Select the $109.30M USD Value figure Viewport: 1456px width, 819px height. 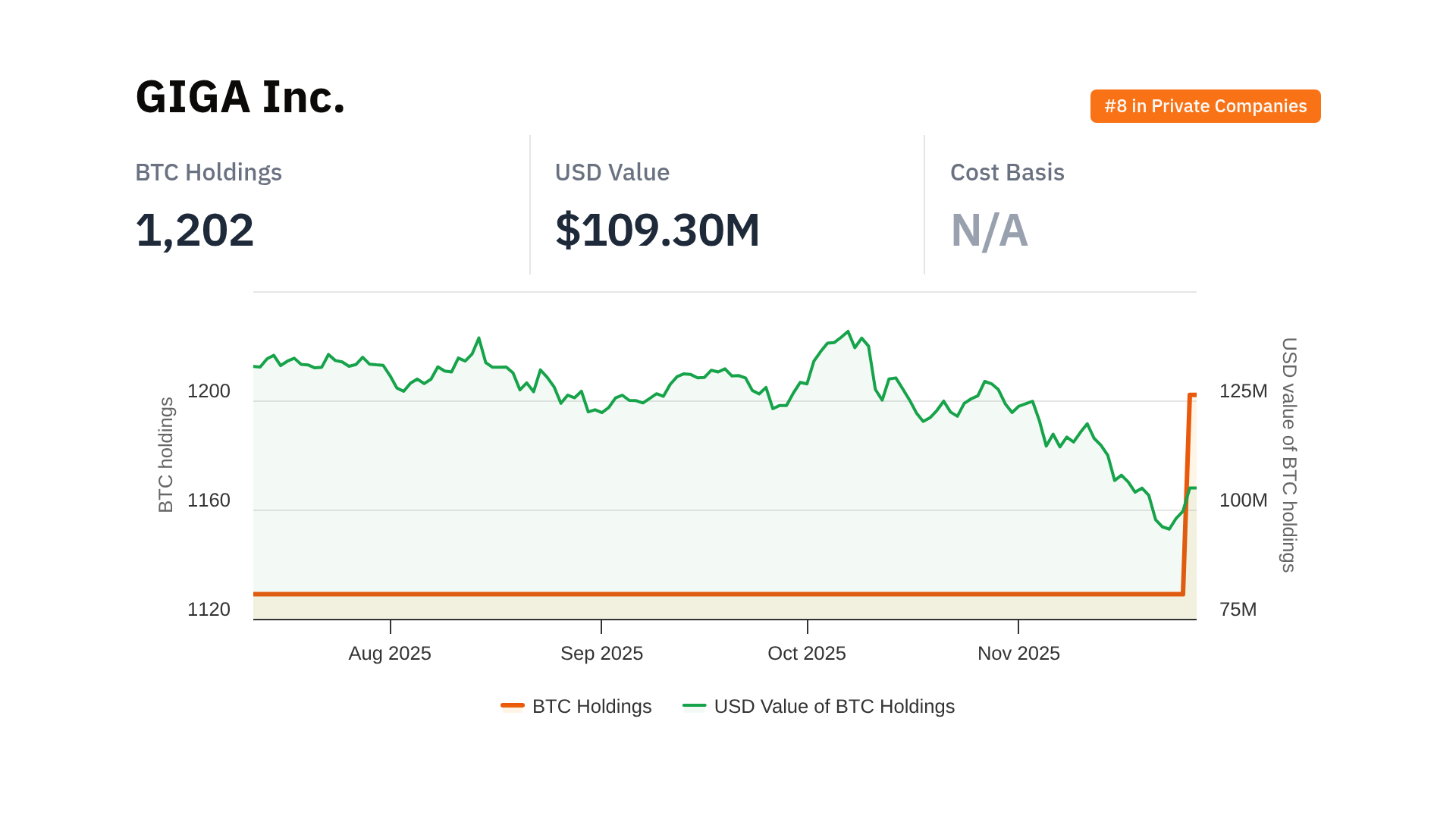(657, 230)
